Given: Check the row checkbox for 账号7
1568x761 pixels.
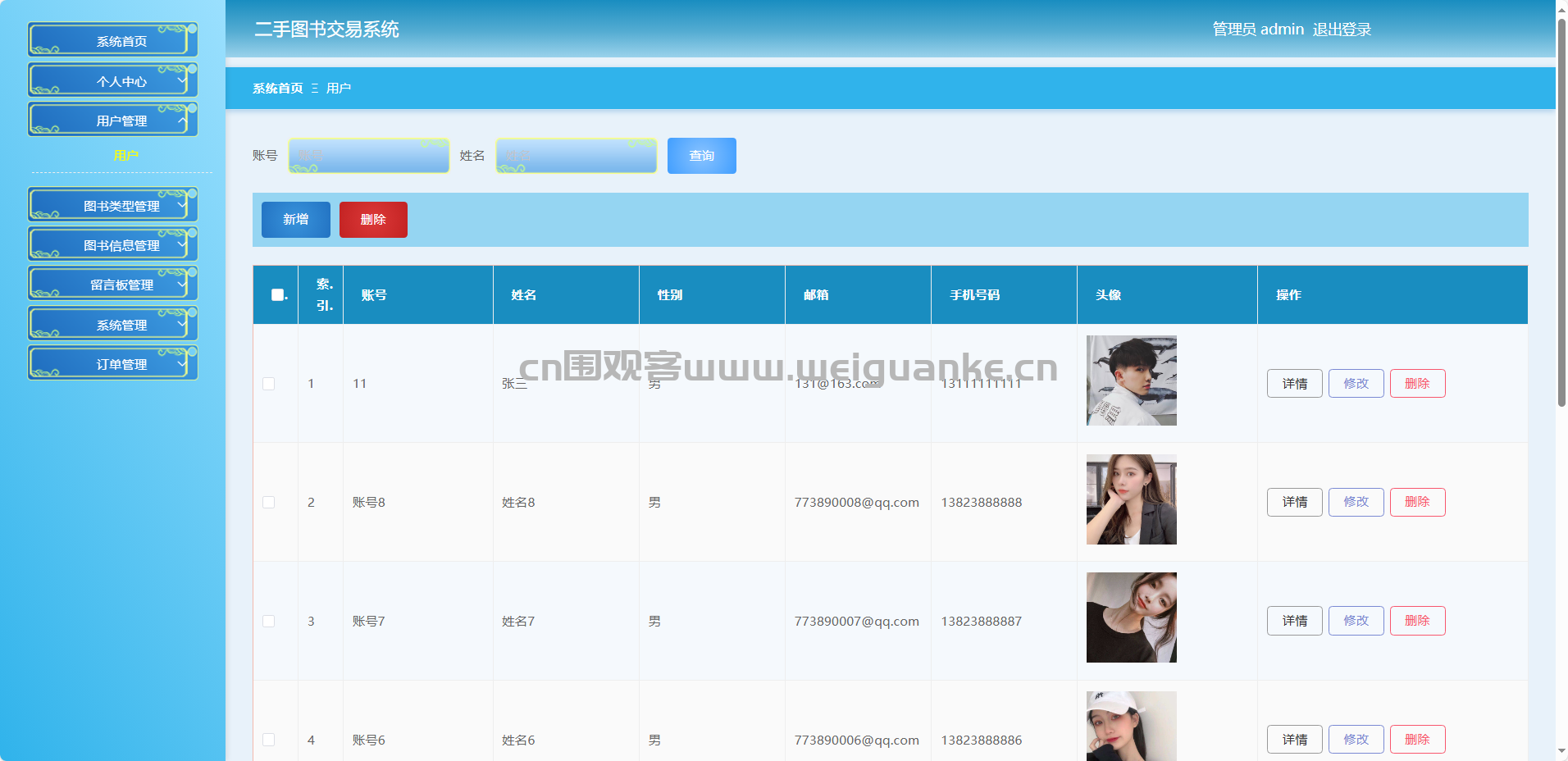Looking at the screenshot, I should 268,622.
